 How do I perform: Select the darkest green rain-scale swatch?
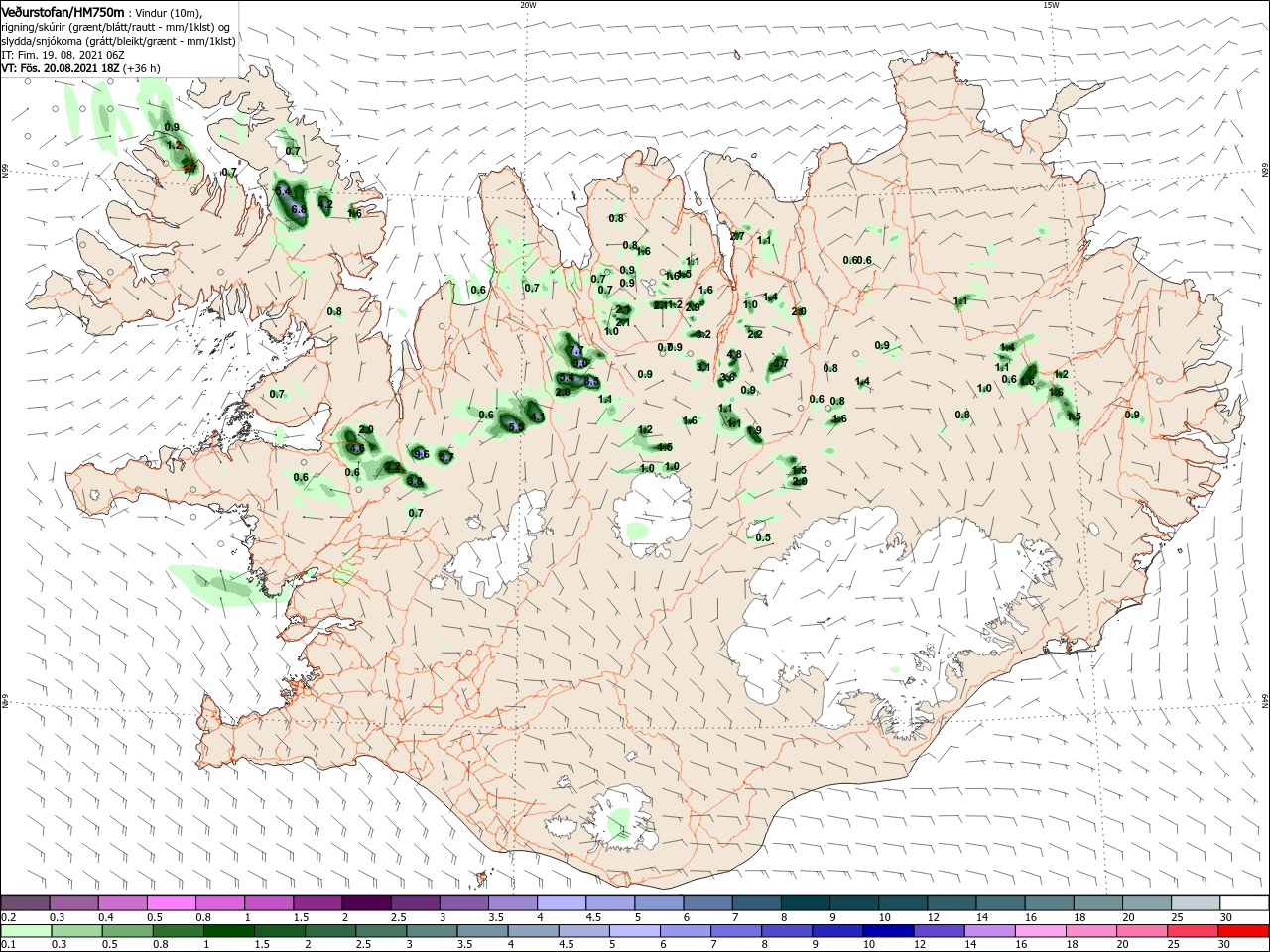228,931
